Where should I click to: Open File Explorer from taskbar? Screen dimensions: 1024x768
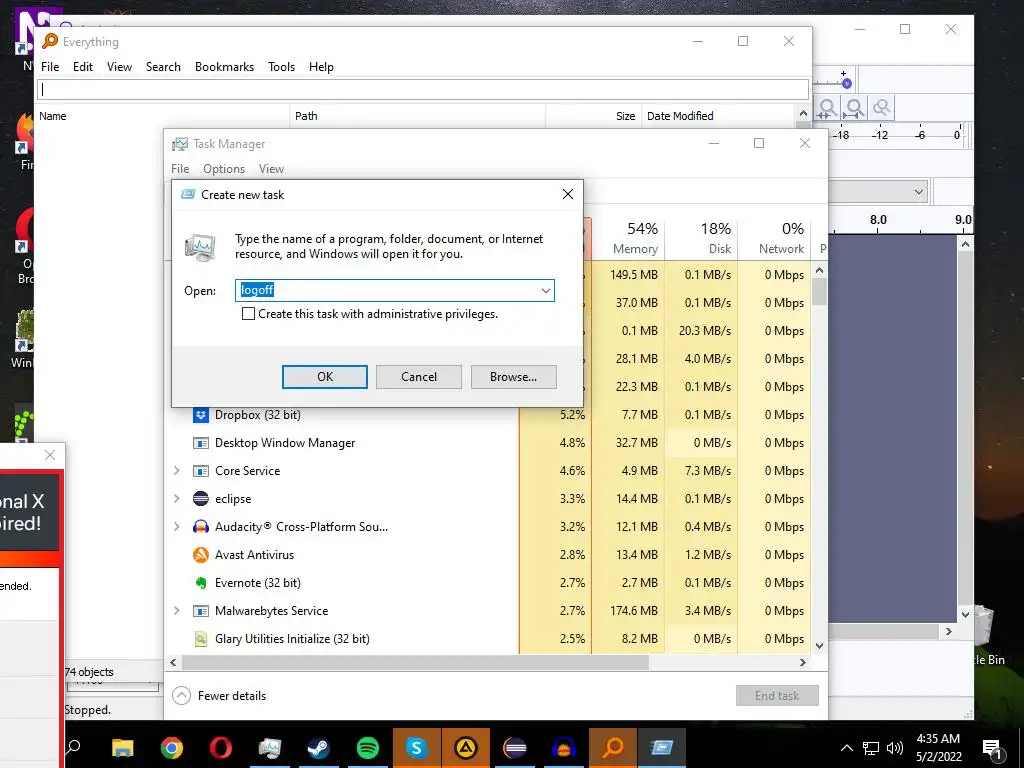coord(122,748)
